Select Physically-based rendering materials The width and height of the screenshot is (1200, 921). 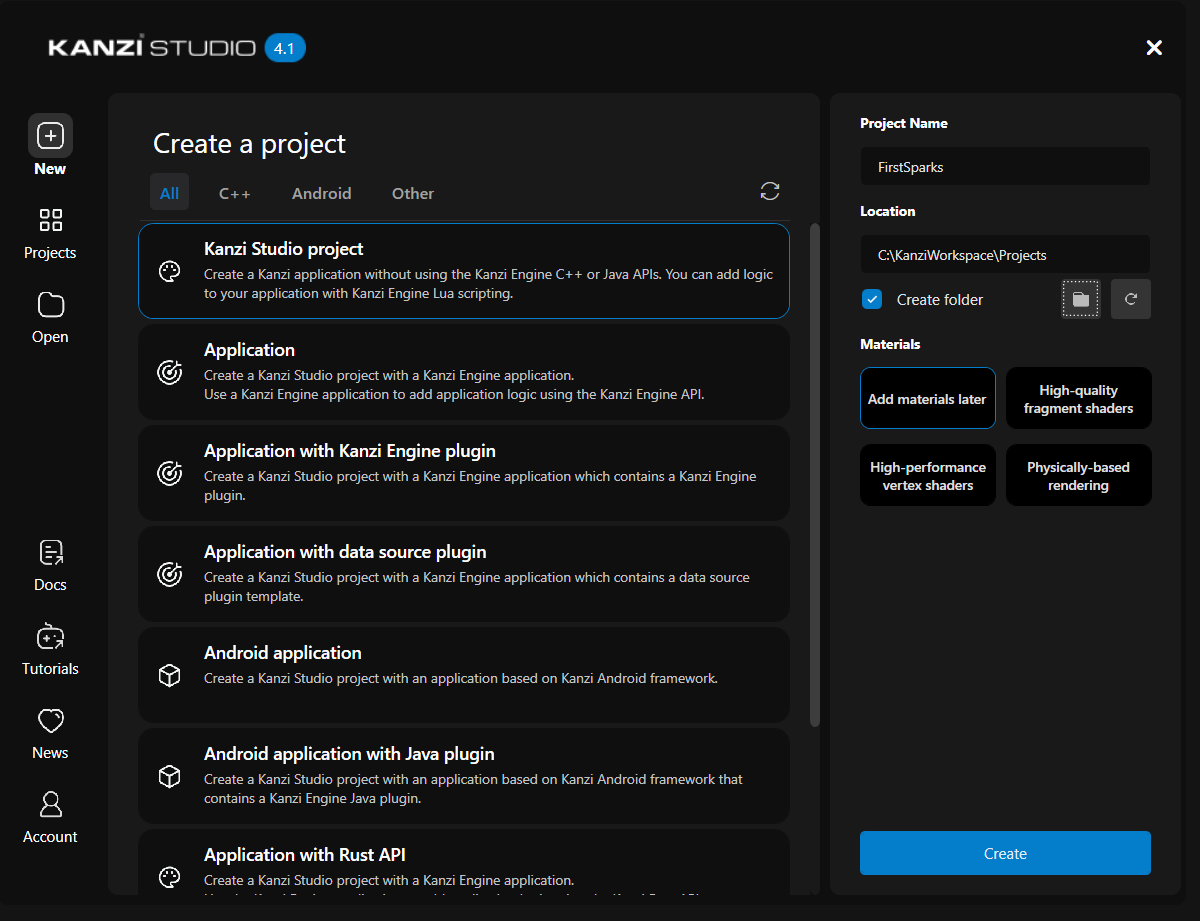pyautogui.click(x=1078, y=475)
